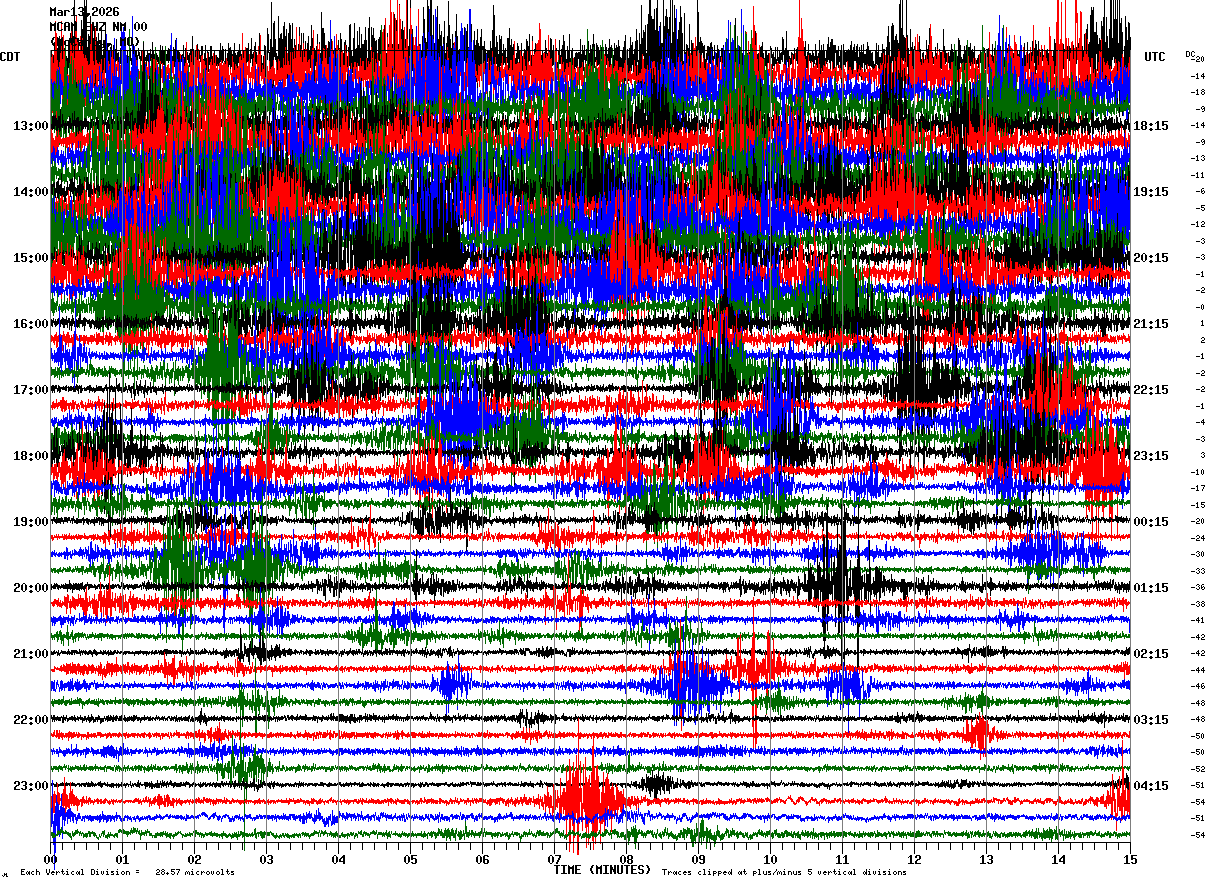Select the 21:00 CDT time label
The width and height of the screenshot is (1210, 886).
pos(31,654)
